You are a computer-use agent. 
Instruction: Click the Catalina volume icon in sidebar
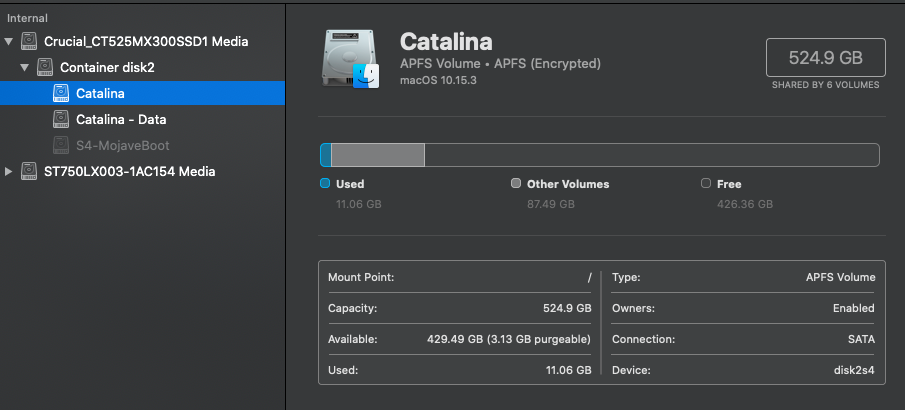click(61, 93)
